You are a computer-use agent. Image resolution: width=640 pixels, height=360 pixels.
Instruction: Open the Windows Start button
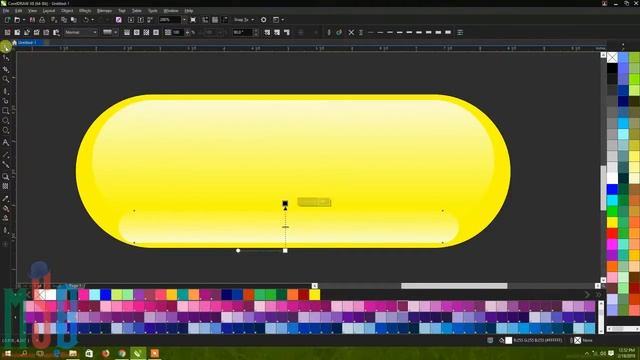click(x=7, y=353)
